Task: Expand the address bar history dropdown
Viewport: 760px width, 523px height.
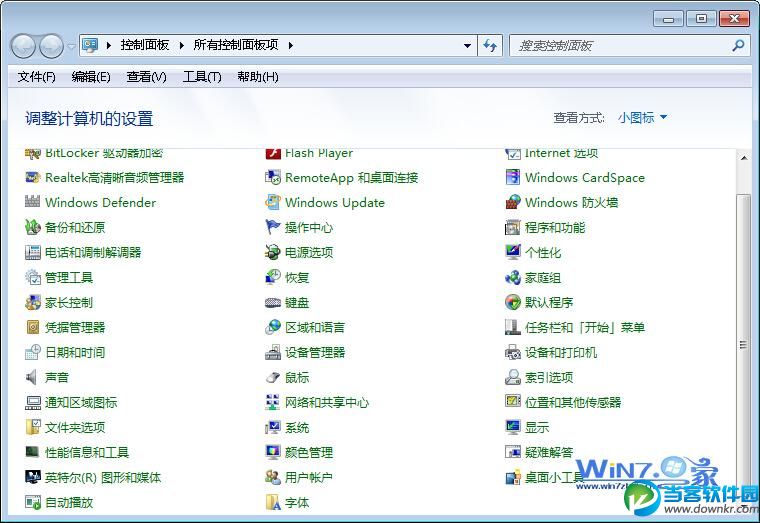Action: [467, 46]
